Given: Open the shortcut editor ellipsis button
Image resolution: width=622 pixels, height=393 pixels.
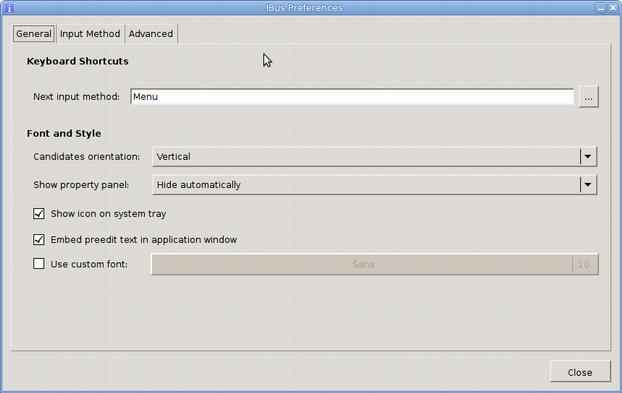Looking at the screenshot, I should click(588, 97).
